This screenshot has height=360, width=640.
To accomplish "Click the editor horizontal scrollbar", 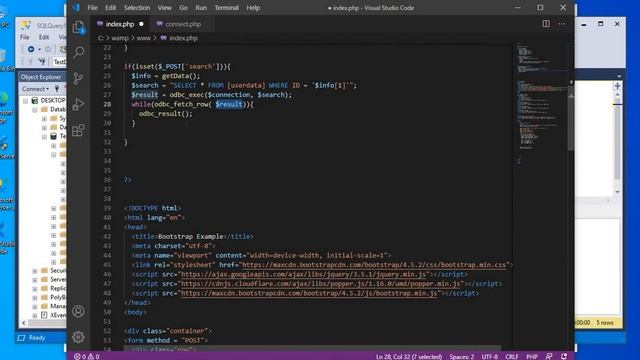I will pos(312,348).
